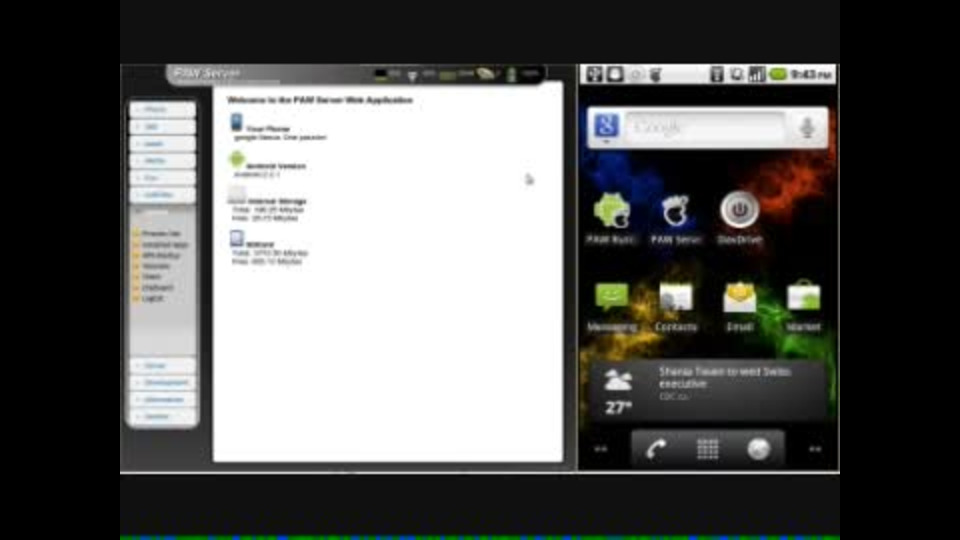This screenshot has width=960, height=540.
Task: Open the Contacts app
Action: click(x=675, y=297)
